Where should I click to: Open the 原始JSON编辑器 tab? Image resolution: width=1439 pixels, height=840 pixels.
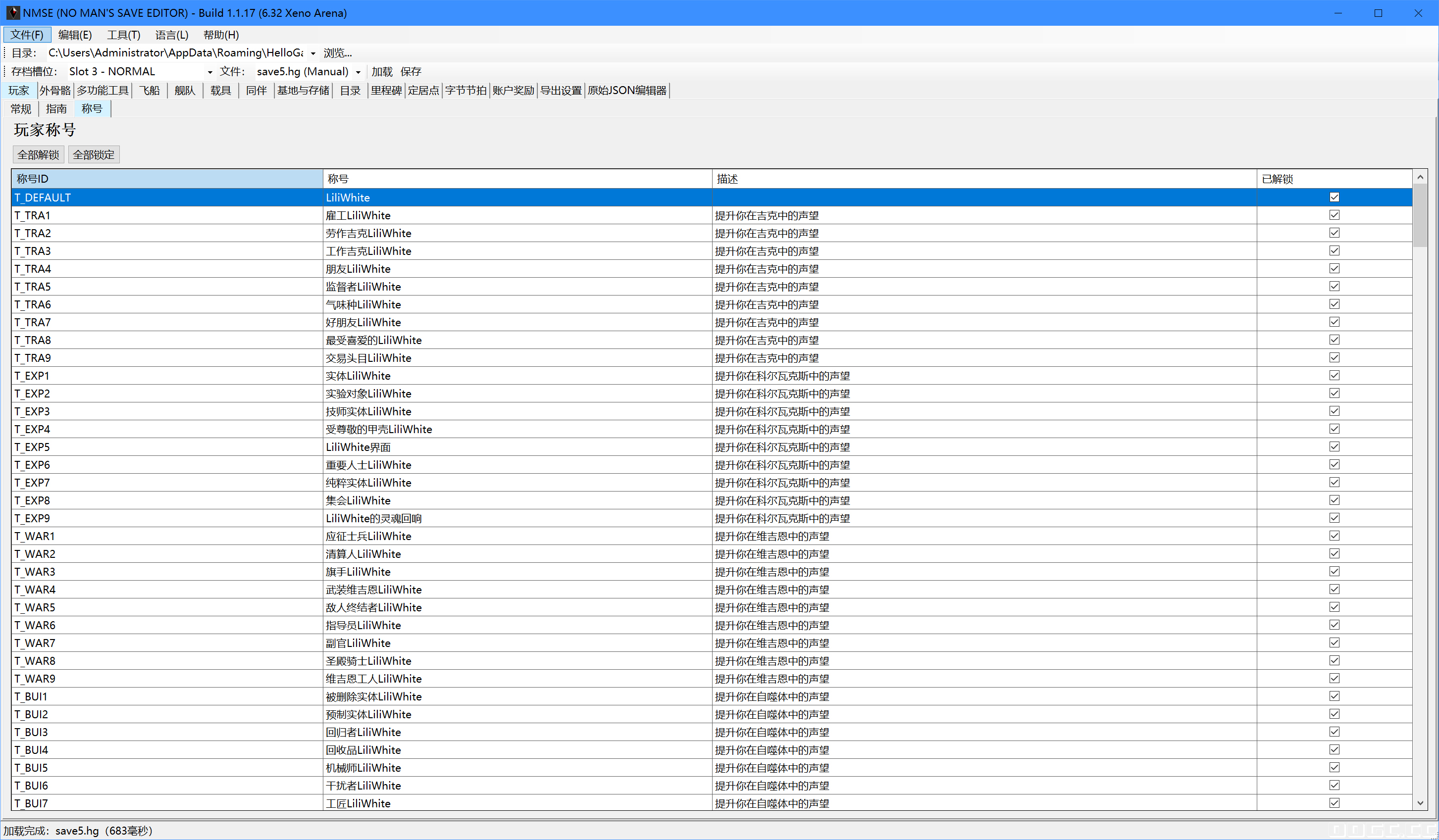click(627, 90)
